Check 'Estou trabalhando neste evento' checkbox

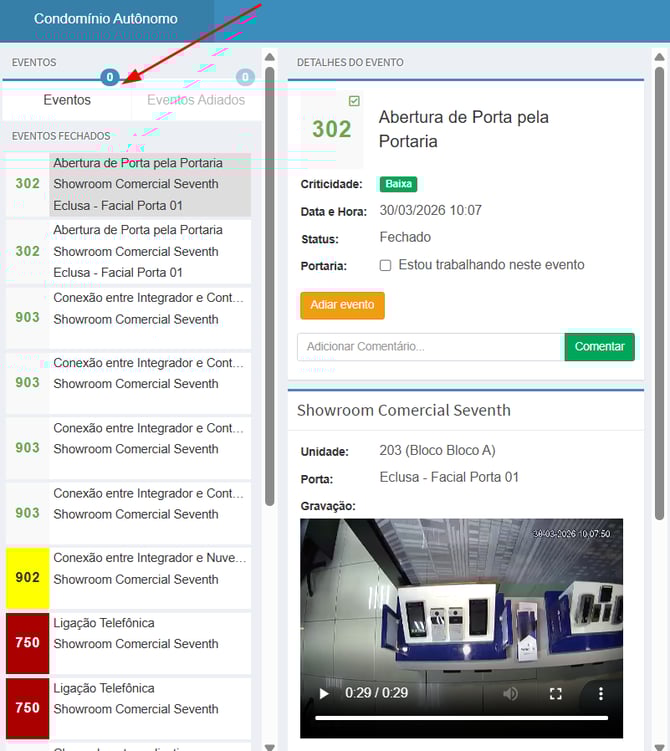(385, 266)
